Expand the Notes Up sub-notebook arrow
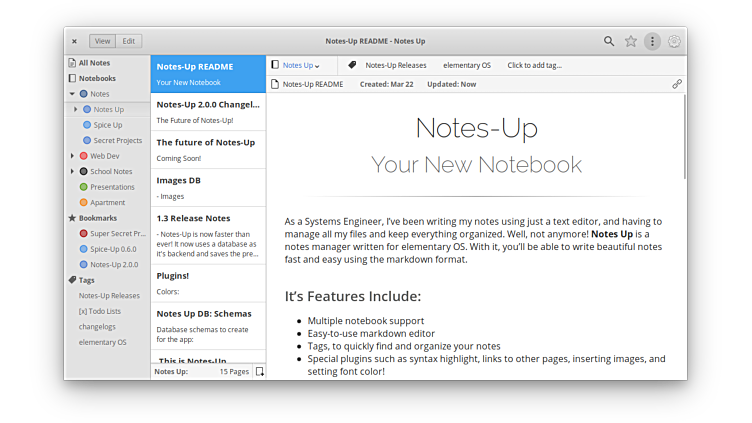The width and height of the screenshot is (752, 423). [76, 109]
